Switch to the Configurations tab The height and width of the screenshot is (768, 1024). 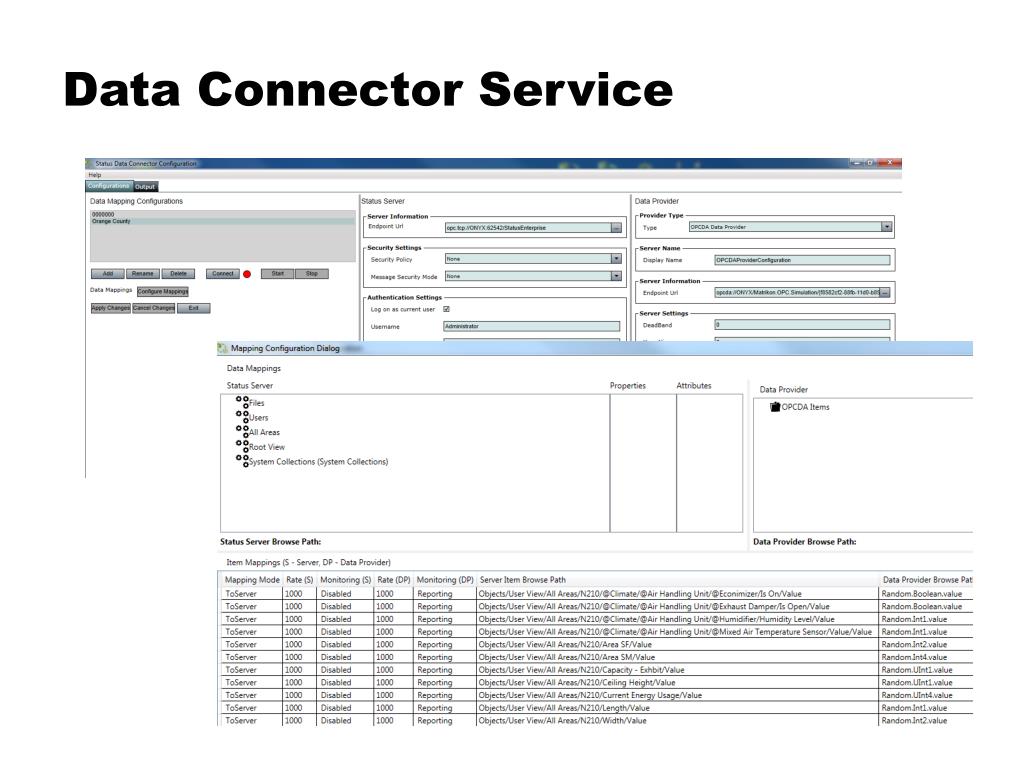click(109, 186)
